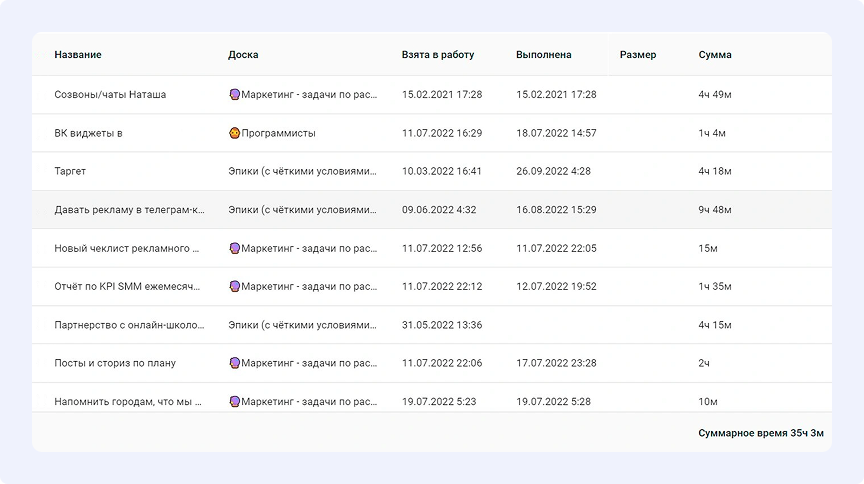Click the orange Программисты board icon
The width and height of the screenshot is (864, 484).
click(x=234, y=133)
